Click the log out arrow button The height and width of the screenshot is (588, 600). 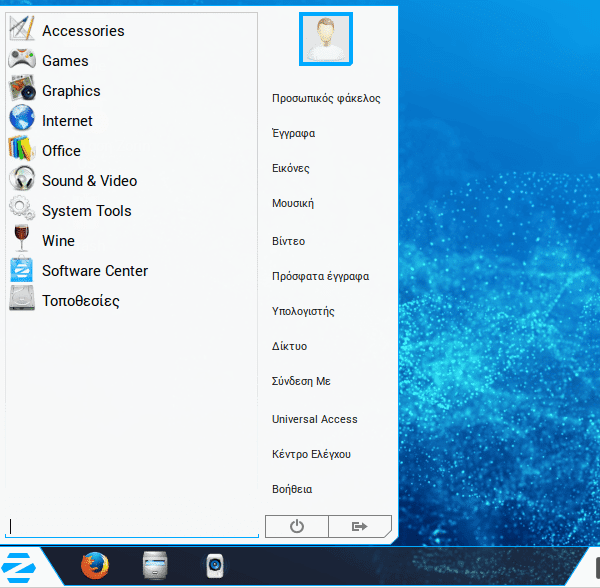coord(360,526)
